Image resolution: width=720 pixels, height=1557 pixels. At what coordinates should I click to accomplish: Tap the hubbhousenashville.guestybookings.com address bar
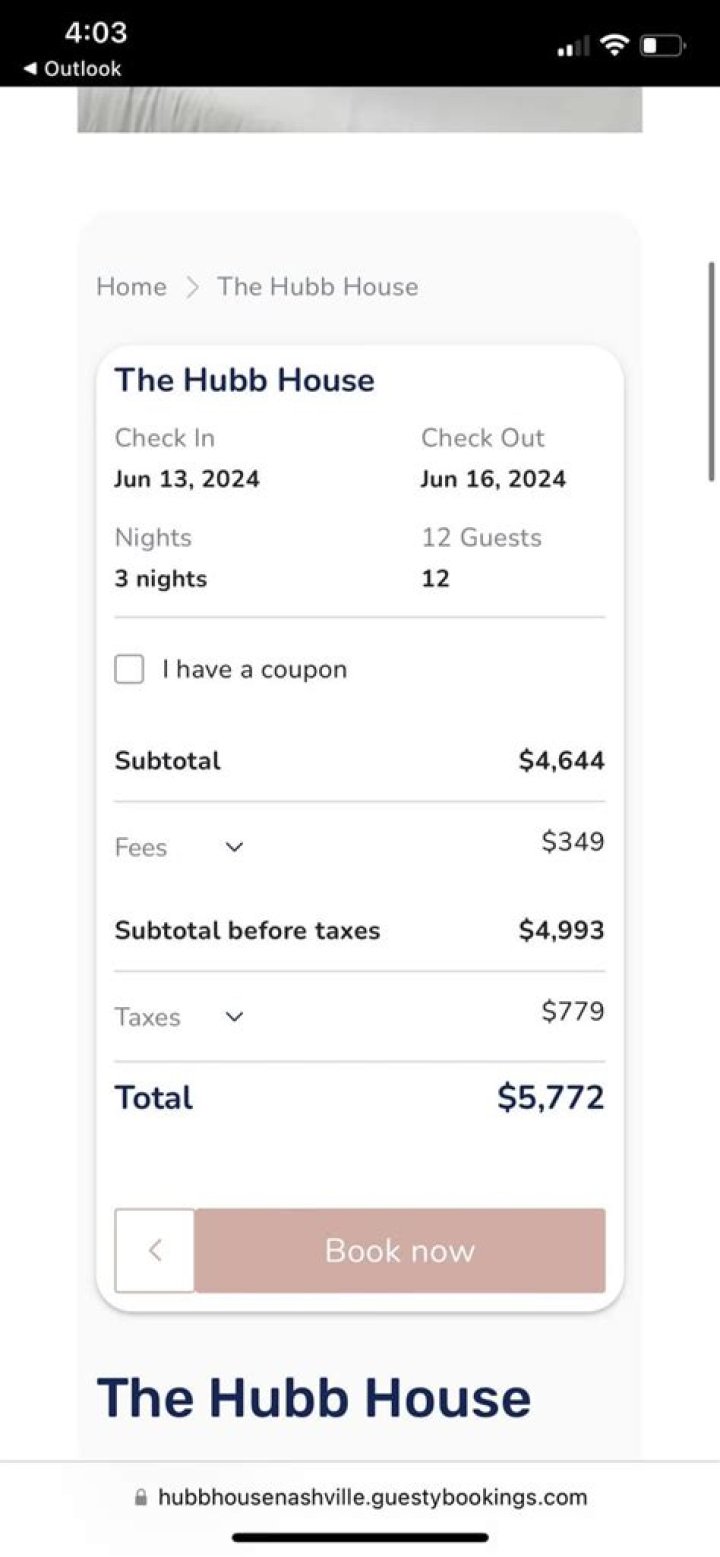tap(372, 1497)
